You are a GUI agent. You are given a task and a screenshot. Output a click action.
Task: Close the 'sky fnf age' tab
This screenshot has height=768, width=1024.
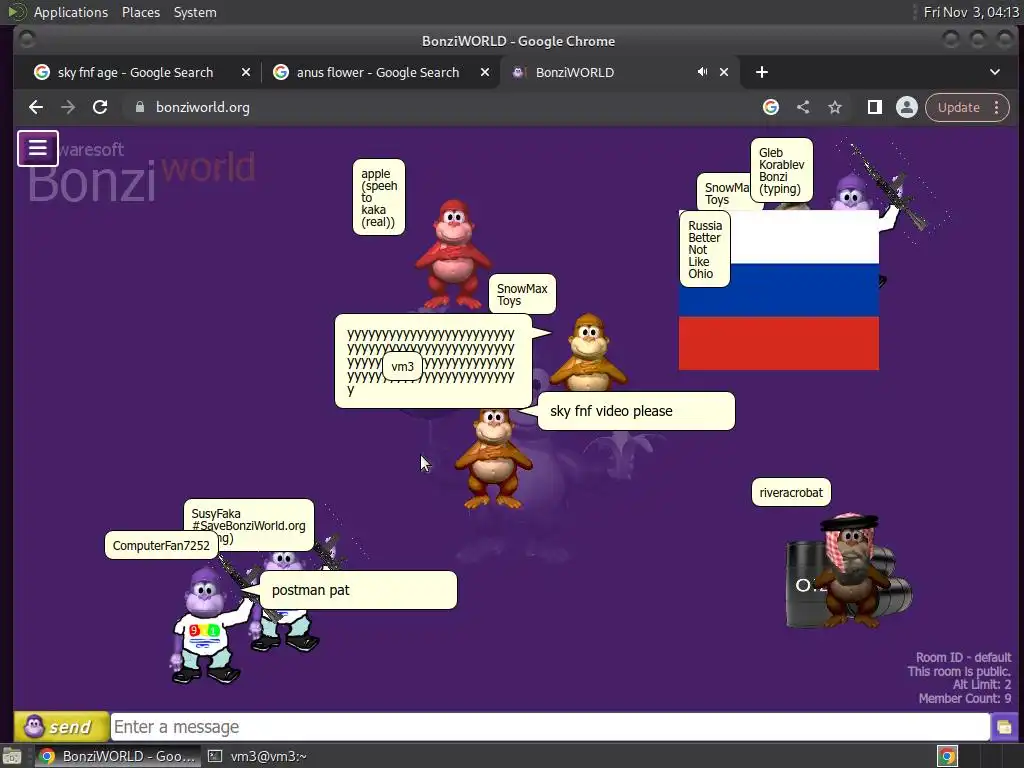point(246,72)
